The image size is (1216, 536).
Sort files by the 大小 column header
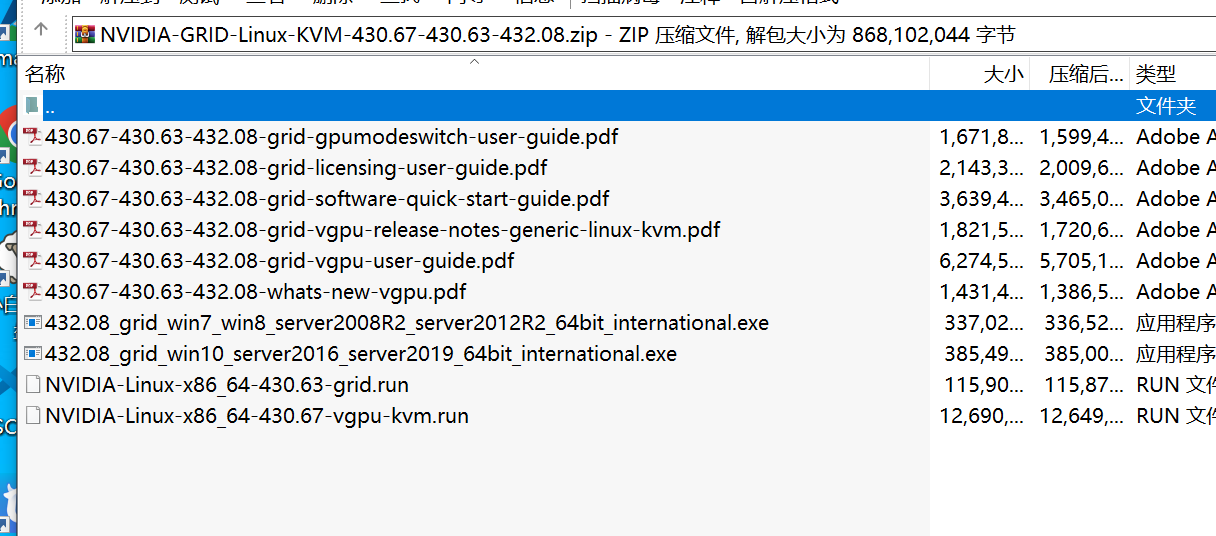(1003, 74)
